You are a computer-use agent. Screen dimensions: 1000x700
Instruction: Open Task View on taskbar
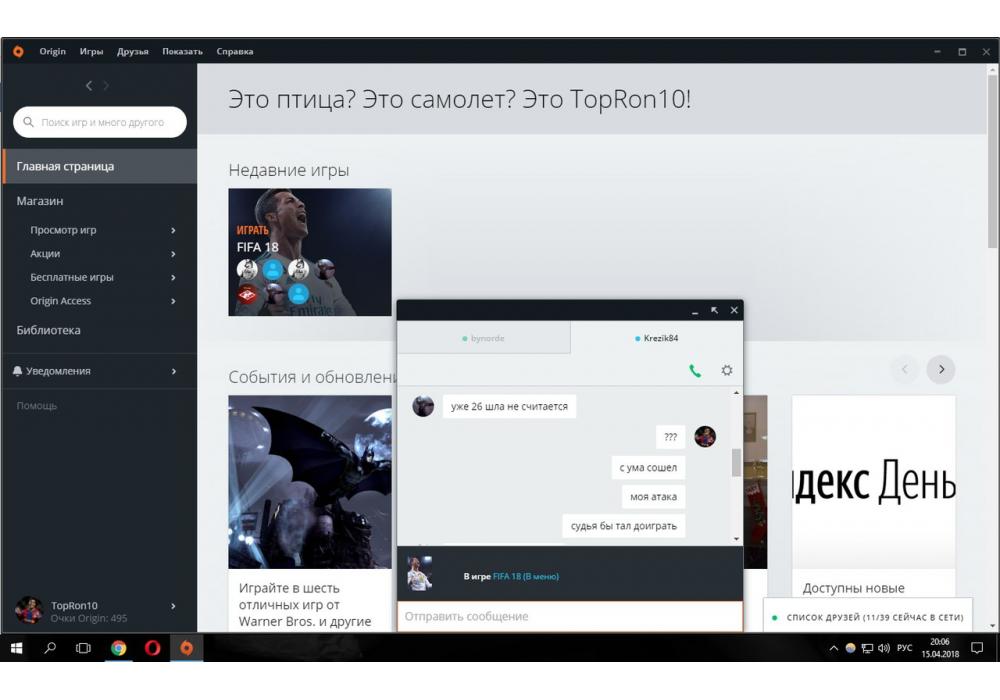click(x=83, y=648)
